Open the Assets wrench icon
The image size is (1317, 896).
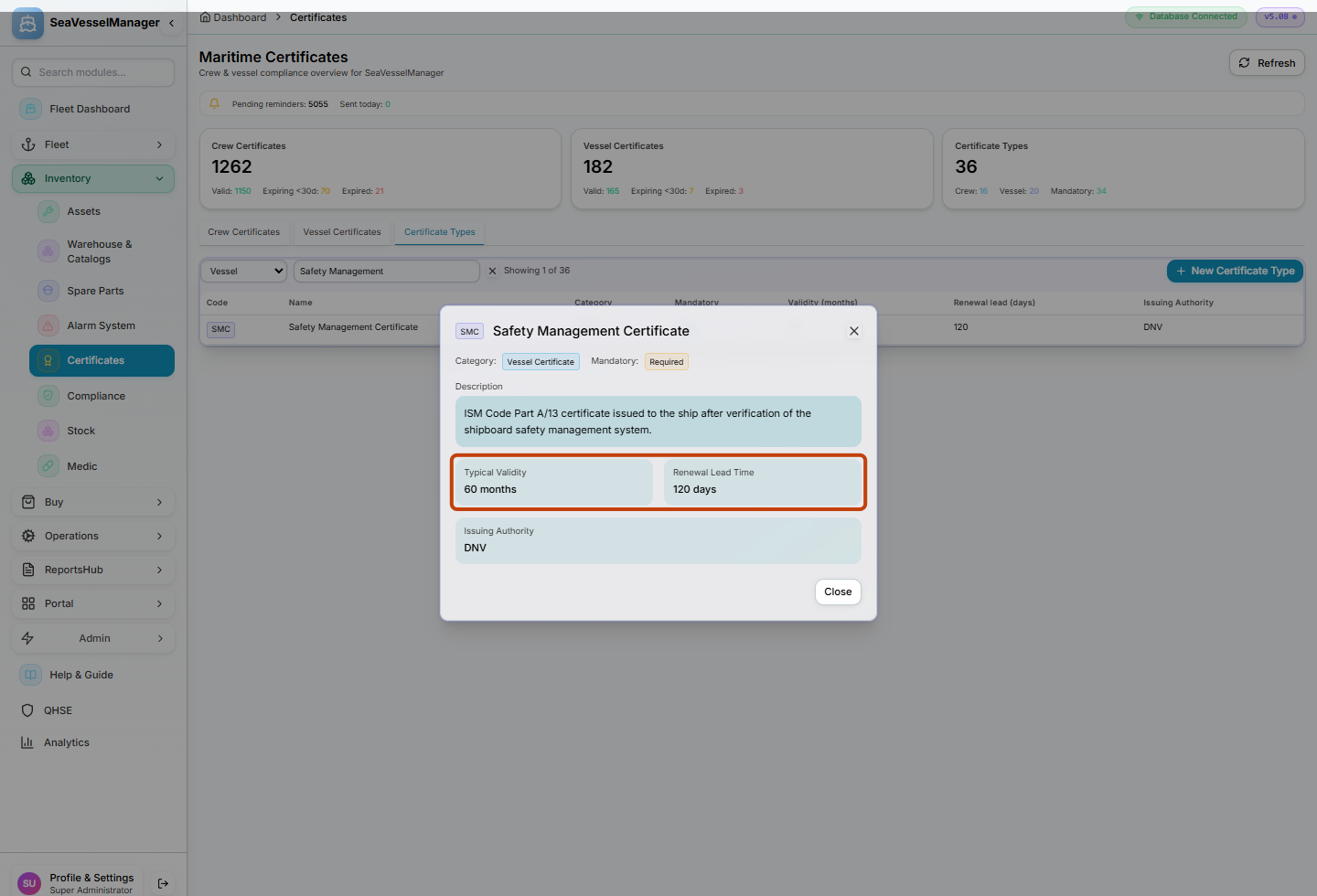[48, 211]
